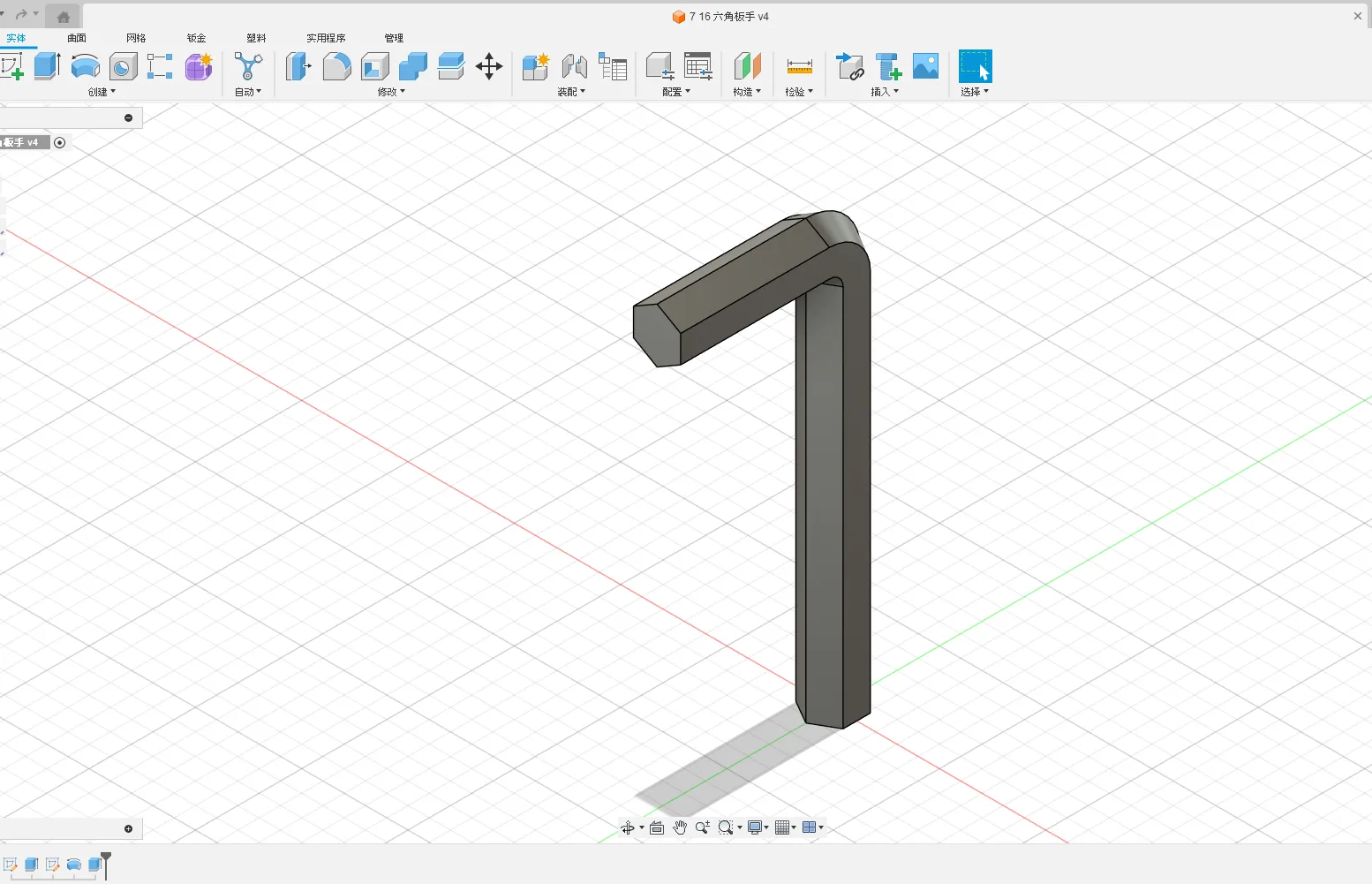Viewport: 1372px width, 884px height.
Task: Click the Insert McMaster-Carr bolt icon
Action: (888, 66)
